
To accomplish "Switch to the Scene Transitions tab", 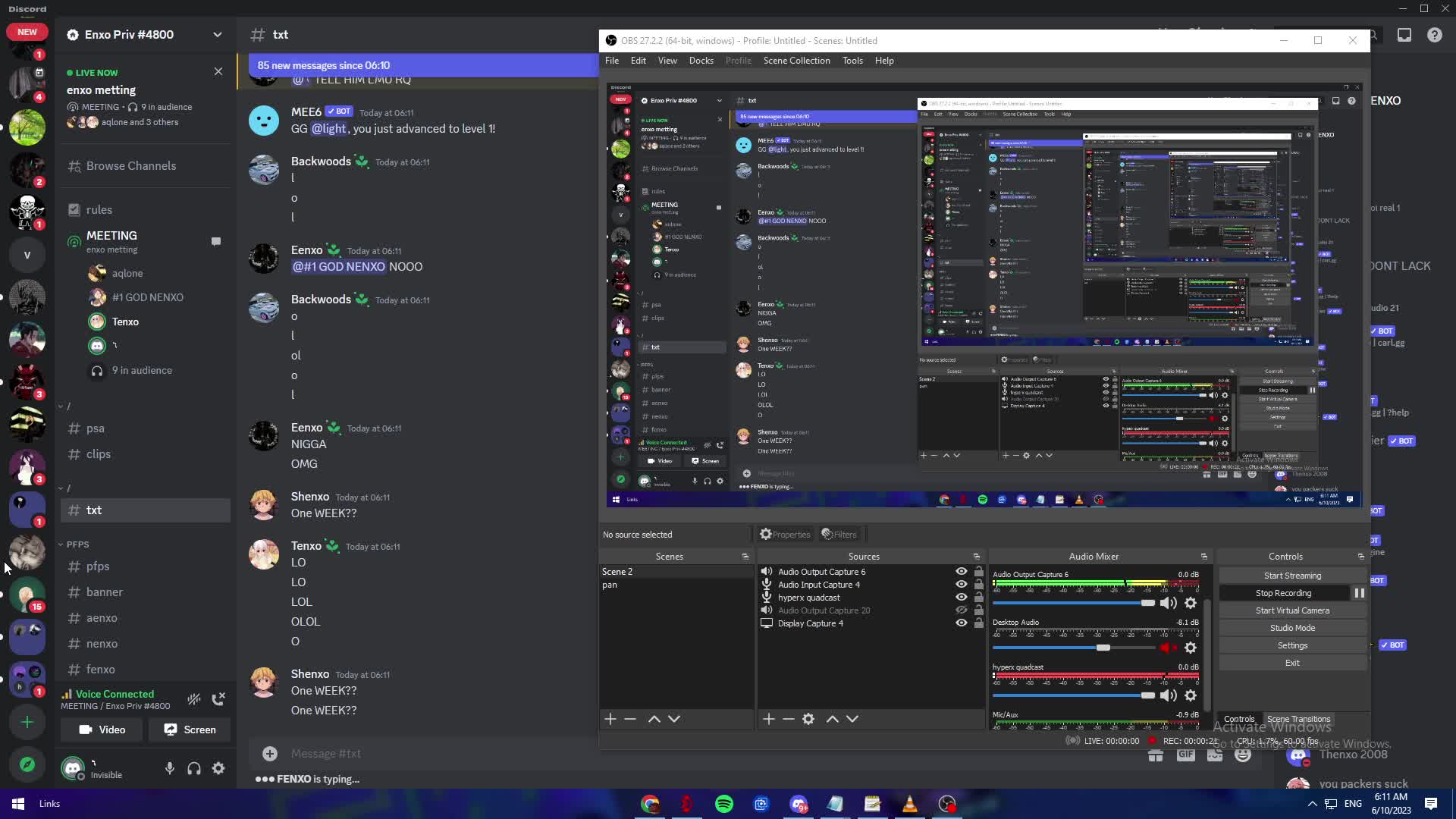I will coord(1298,719).
